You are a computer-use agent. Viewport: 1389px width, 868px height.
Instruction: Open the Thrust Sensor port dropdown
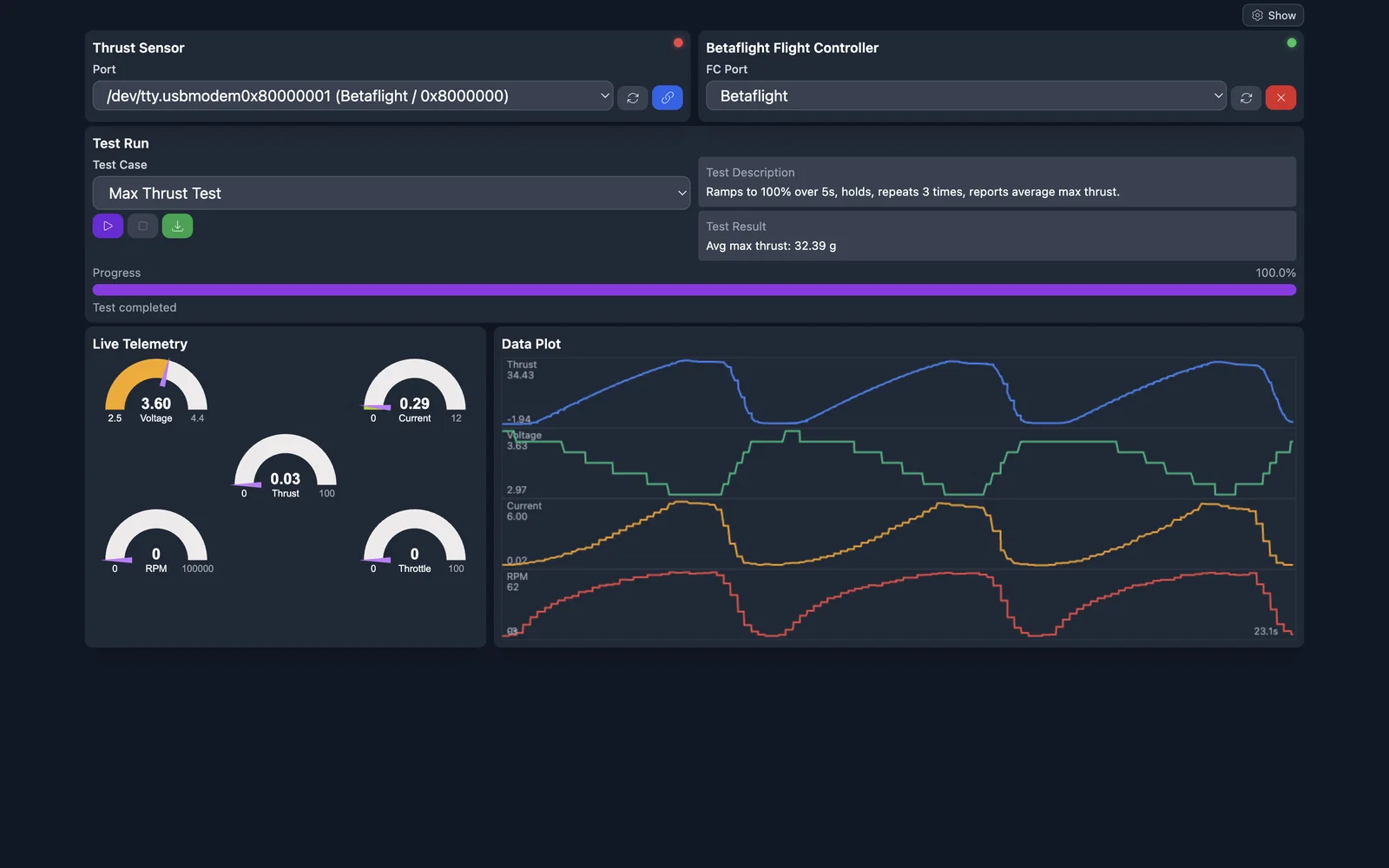click(352, 95)
